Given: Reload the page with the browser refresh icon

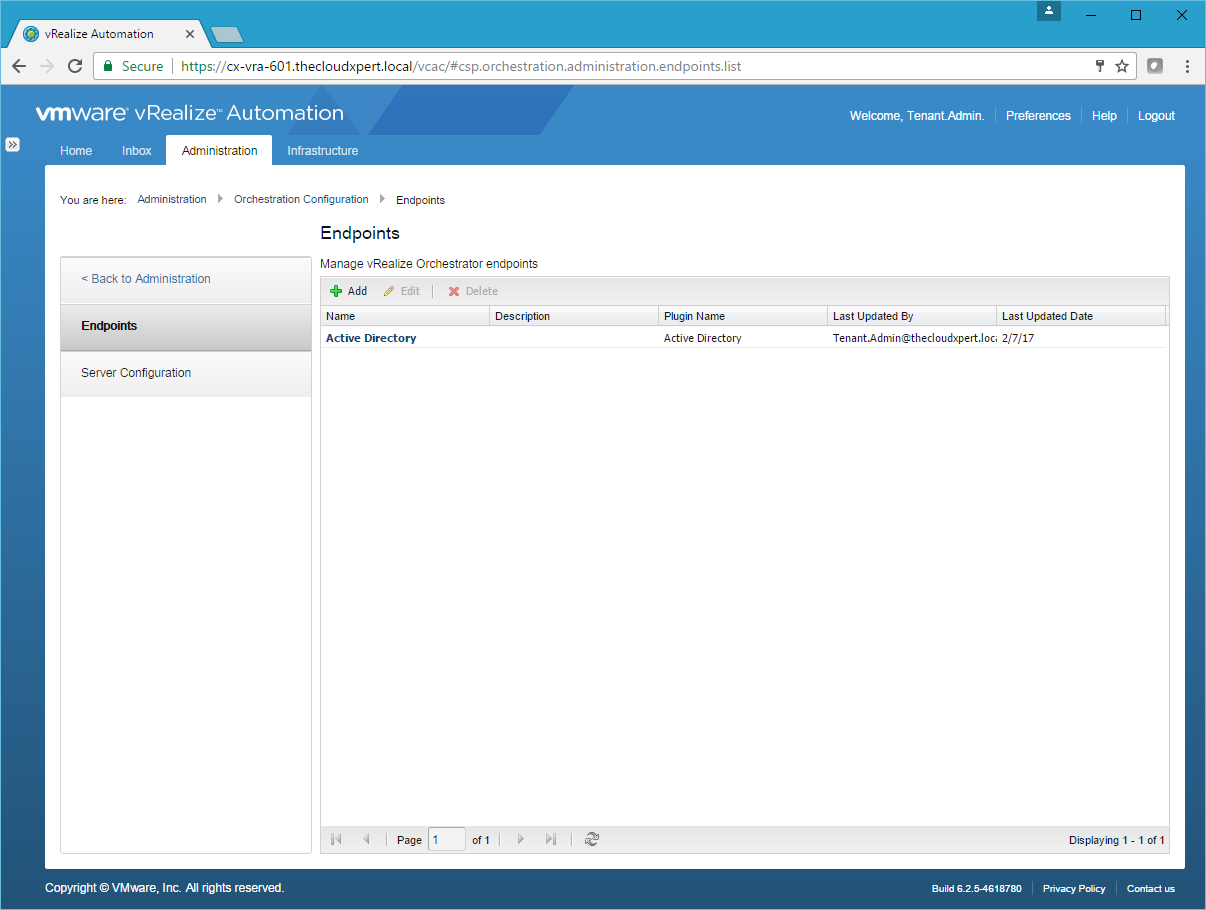Looking at the screenshot, I should (74, 66).
